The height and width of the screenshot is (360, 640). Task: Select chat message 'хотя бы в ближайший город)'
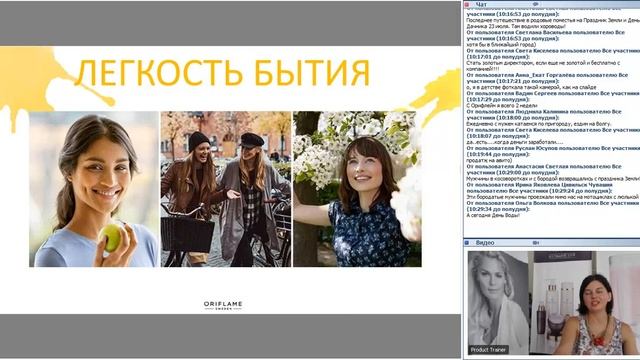click(x=501, y=44)
